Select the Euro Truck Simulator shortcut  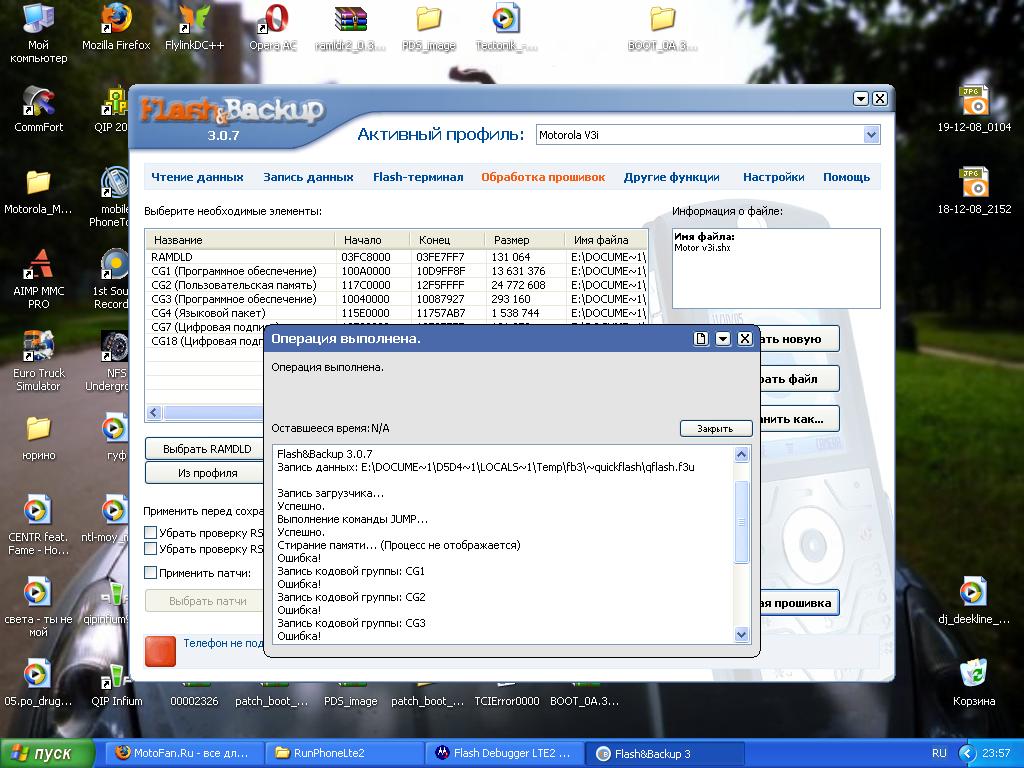[39, 361]
